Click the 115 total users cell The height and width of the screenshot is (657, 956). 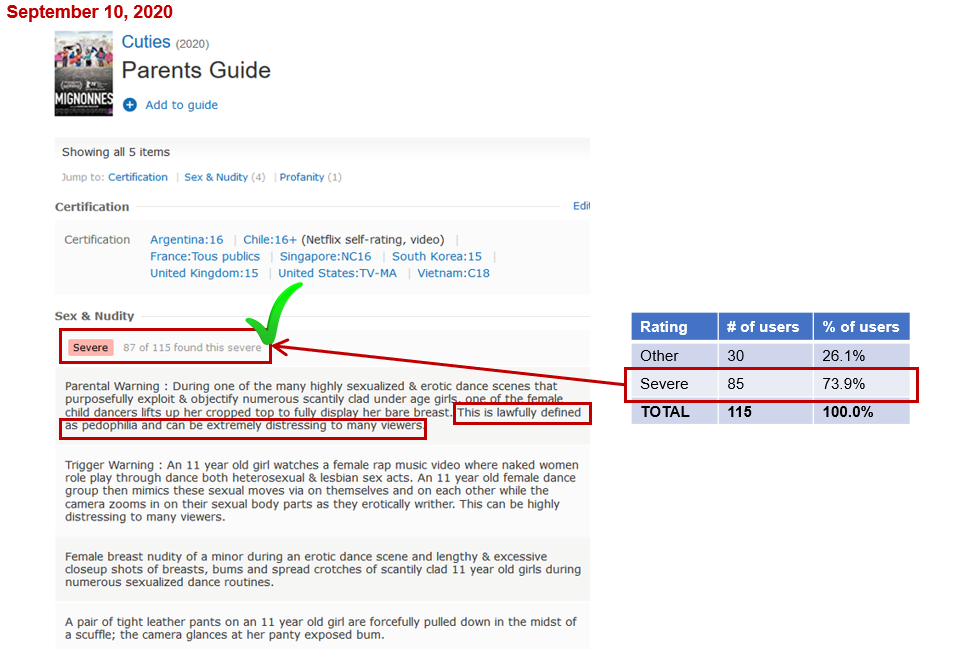(x=739, y=412)
